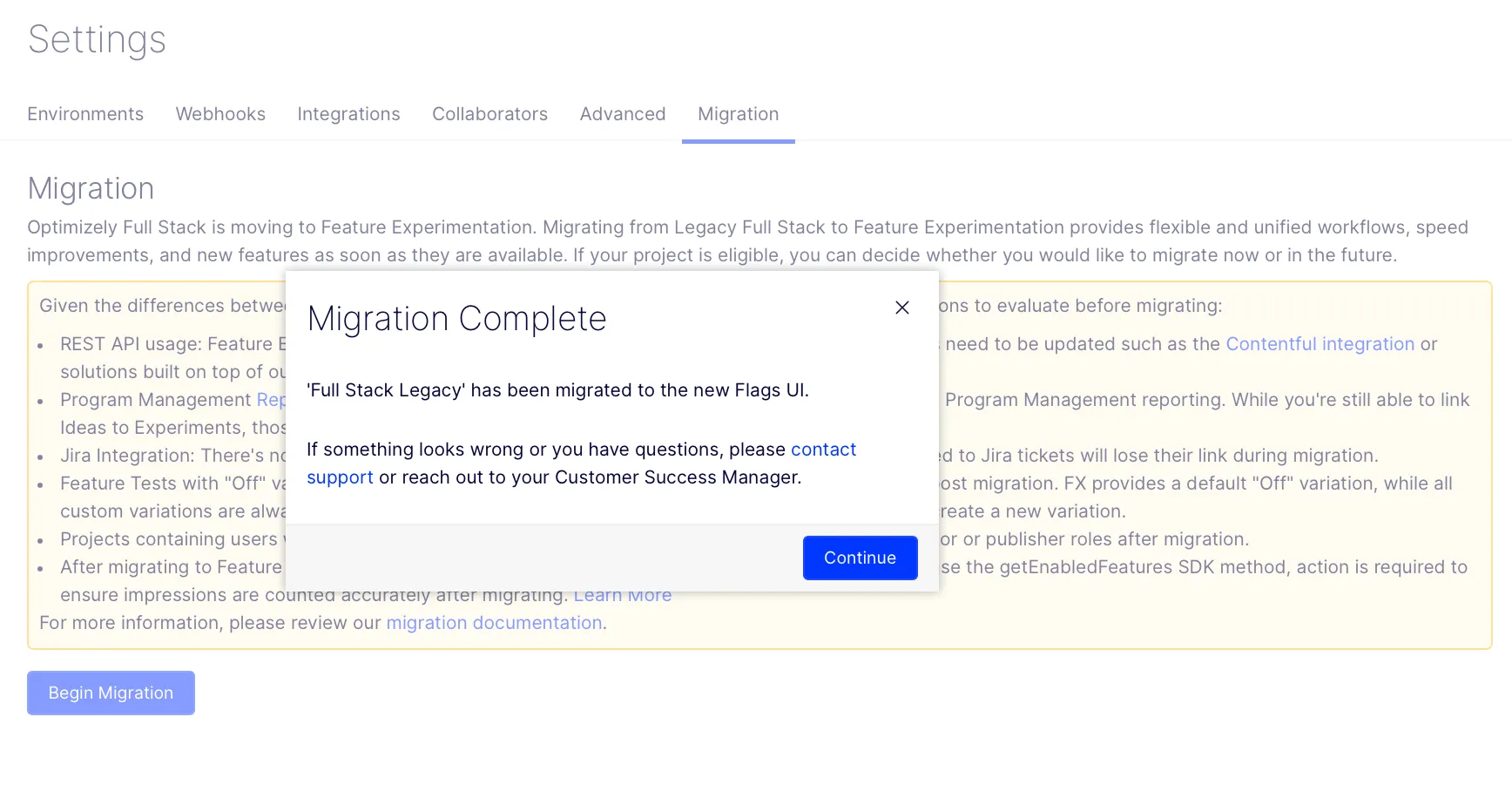Image resolution: width=1512 pixels, height=798 pixels.
Task: Go to the Integrations tab
Action: [x=348, y=114]
